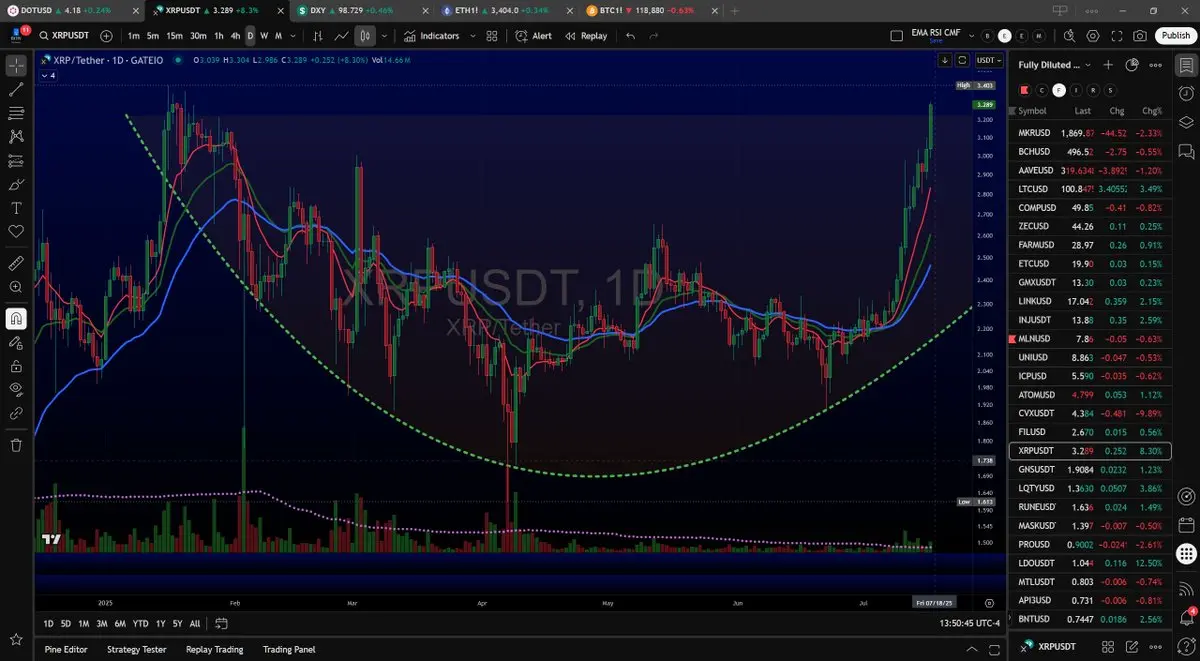The image size is (1200, 661).
Task: Select the bars chart style
Action: tap(318, 36)
